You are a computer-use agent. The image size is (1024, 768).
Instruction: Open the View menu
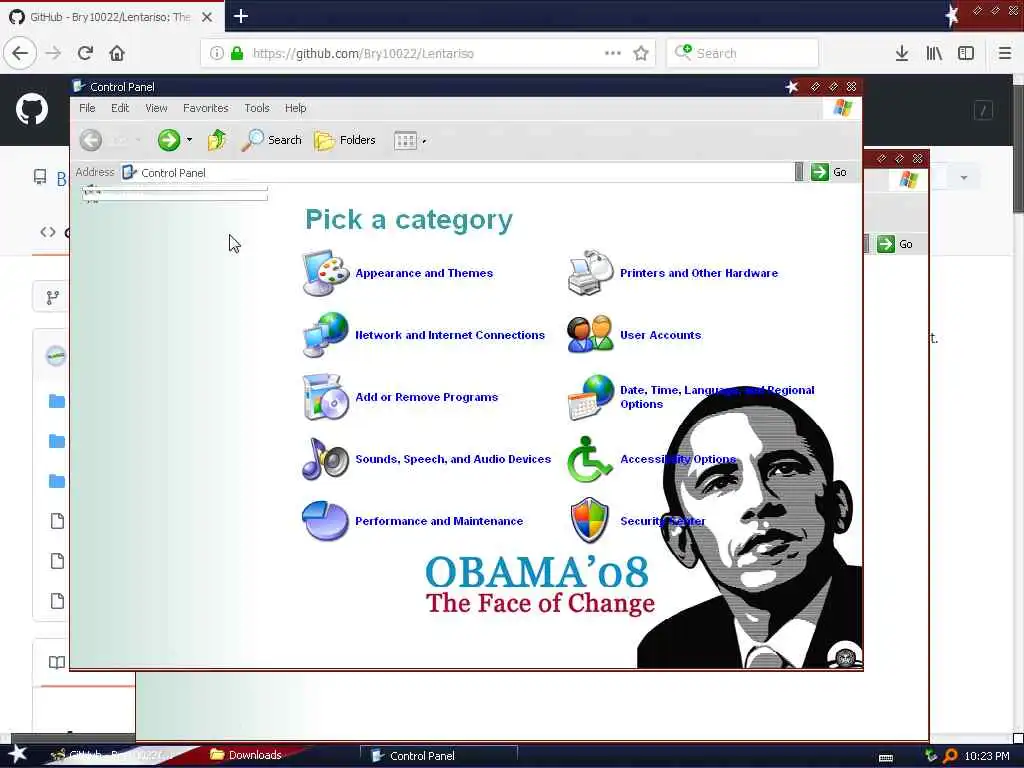(x=156, y=108)
